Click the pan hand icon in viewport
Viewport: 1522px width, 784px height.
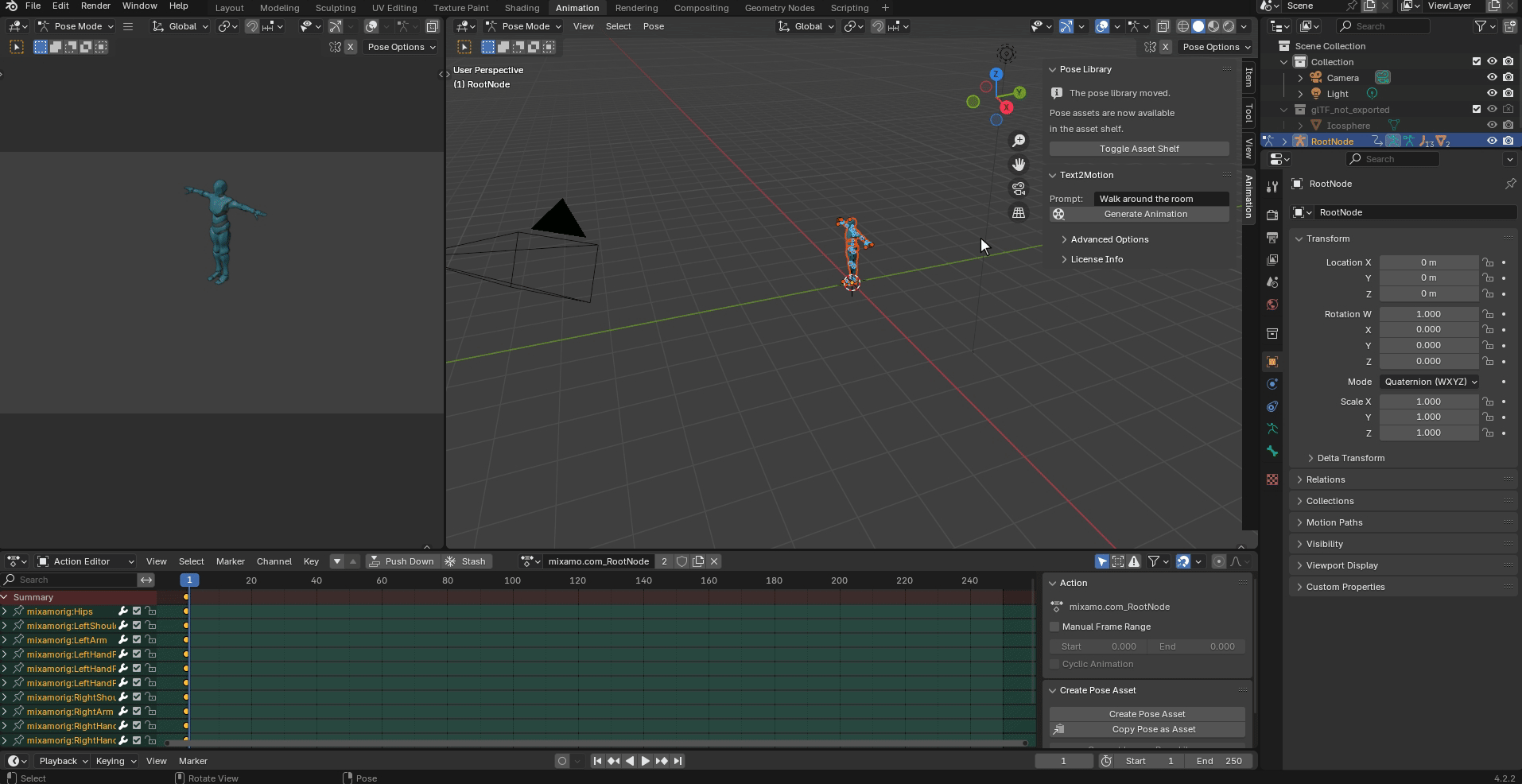click(x=1019, y=165)
